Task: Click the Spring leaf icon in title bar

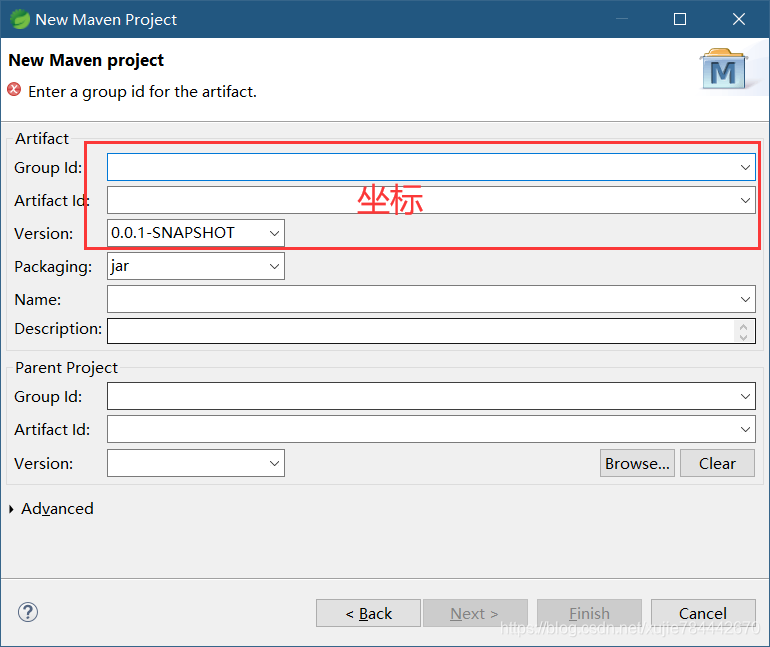Action: [x=20, y=19]
